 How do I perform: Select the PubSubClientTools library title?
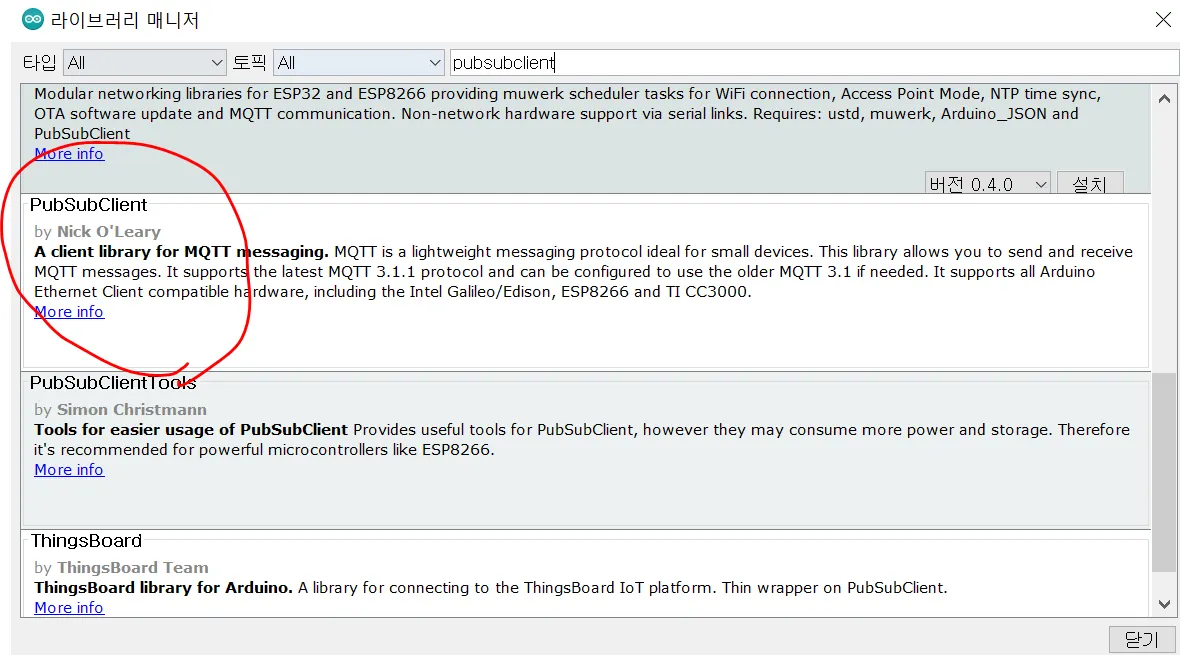pos(113,382)
